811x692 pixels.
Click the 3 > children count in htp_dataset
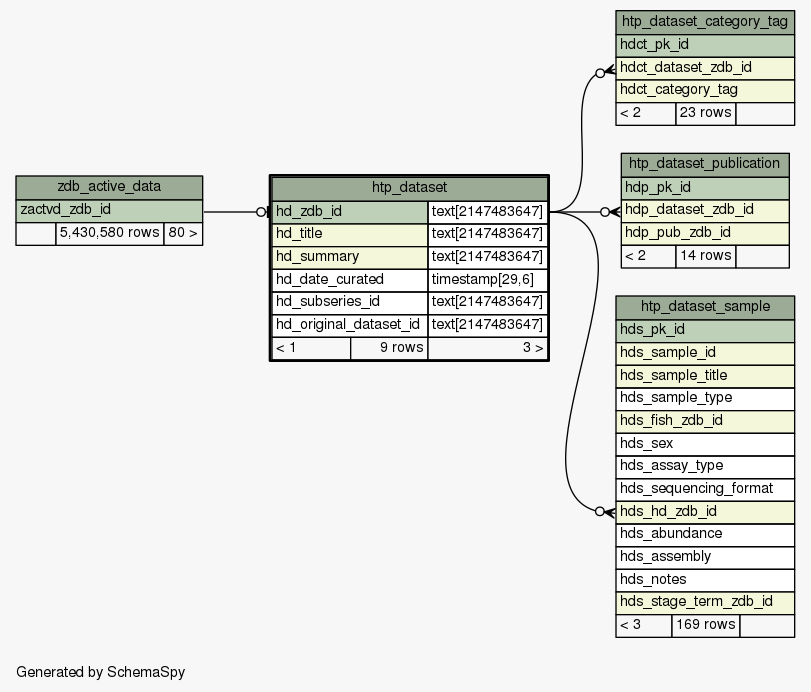point(488,348)
